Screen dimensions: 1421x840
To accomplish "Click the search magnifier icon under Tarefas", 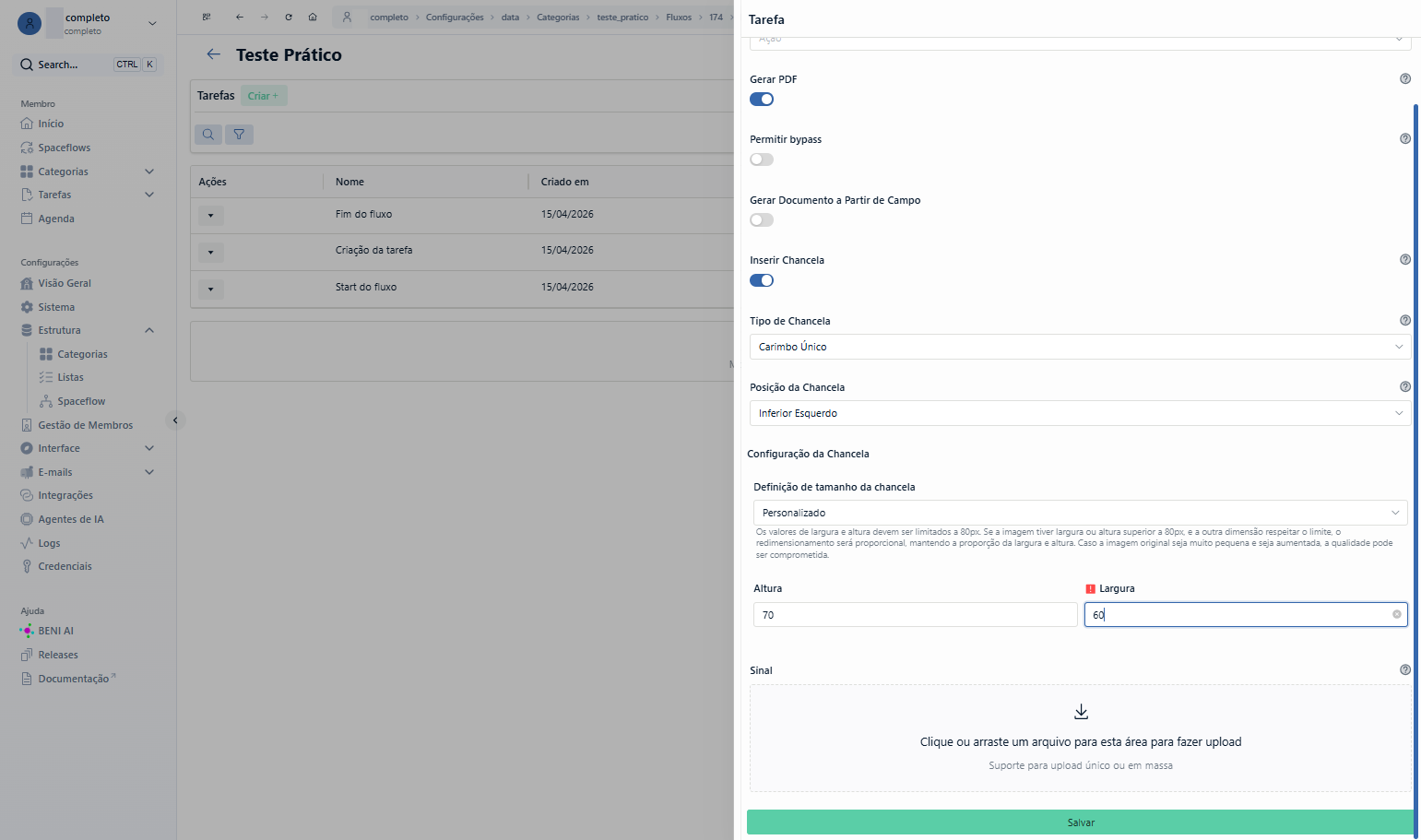I will tap(208, 135).
